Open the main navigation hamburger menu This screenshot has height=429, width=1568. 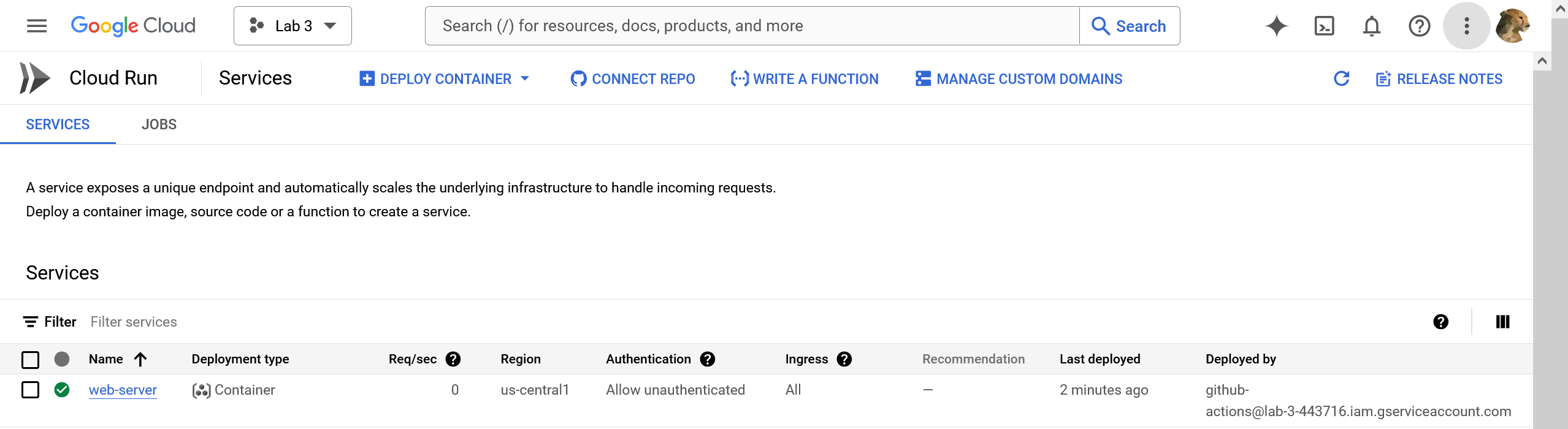(x=37, y=26)
